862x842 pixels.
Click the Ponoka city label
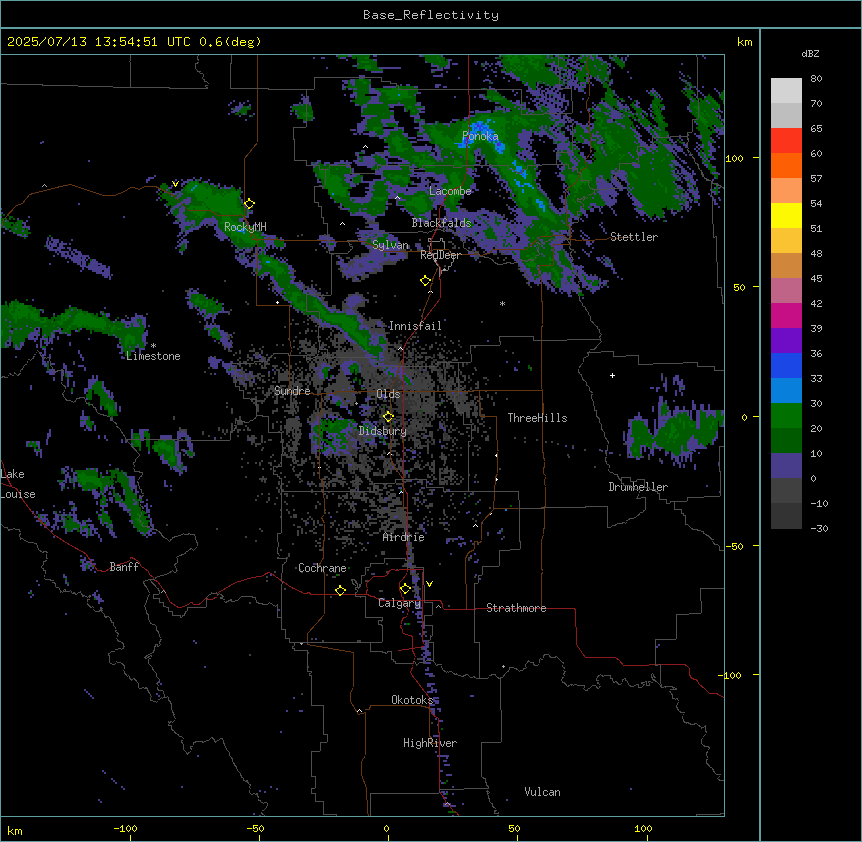480,136
